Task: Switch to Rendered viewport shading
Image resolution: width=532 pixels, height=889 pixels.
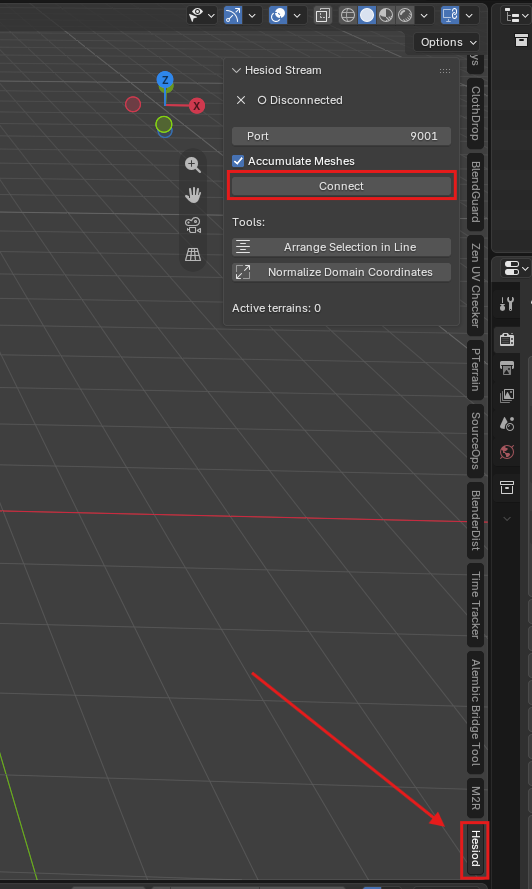Action: click(x=405, y=15)
